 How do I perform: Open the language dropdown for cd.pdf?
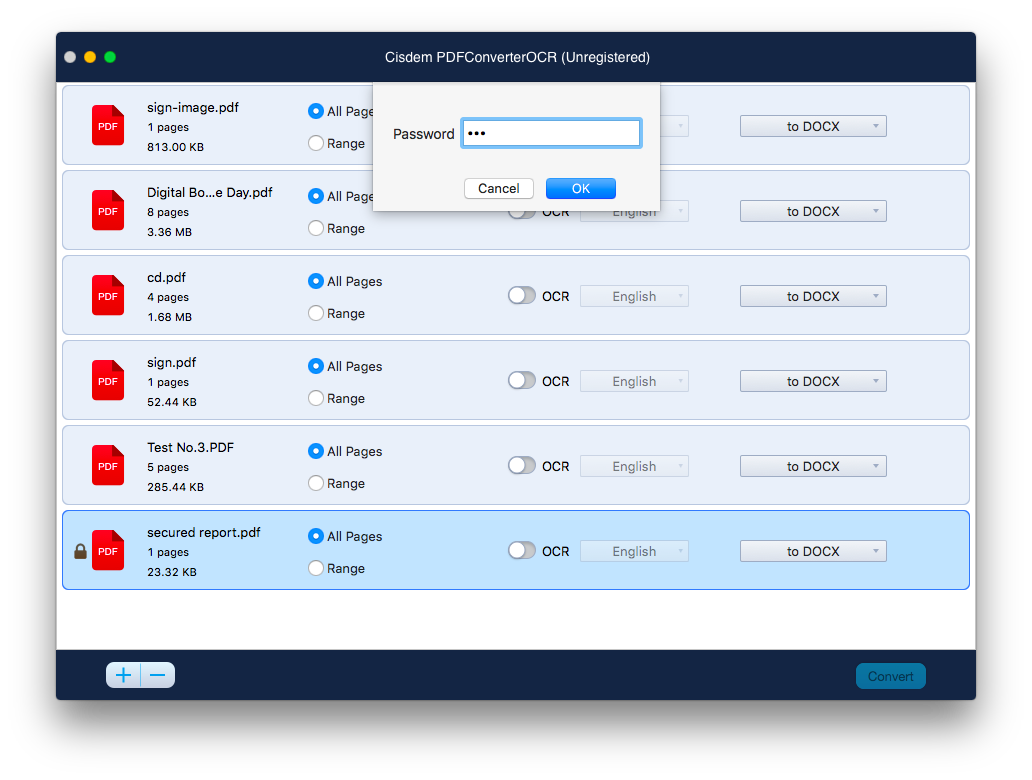tap(634, 295)
